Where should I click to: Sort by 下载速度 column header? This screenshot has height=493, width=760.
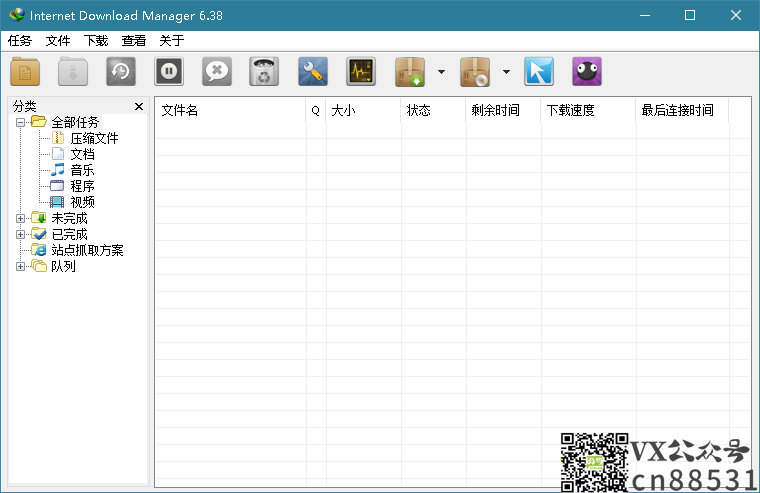tap(588, 111)
